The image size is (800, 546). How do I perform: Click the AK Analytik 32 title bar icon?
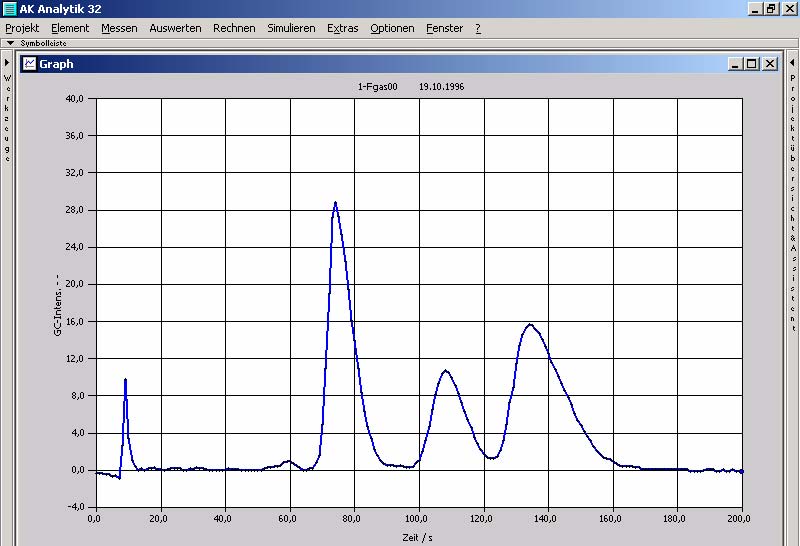pyautogui.click(x=9, y=8)
